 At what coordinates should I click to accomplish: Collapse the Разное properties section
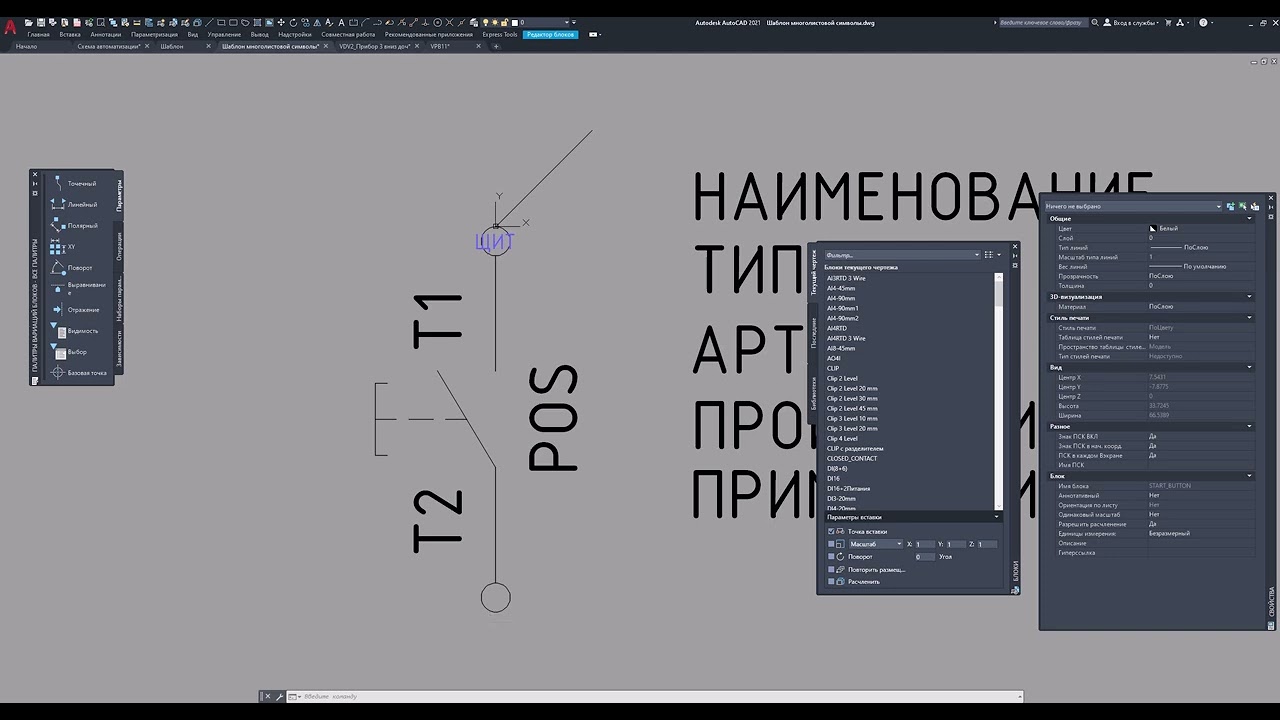point(1249,426)
